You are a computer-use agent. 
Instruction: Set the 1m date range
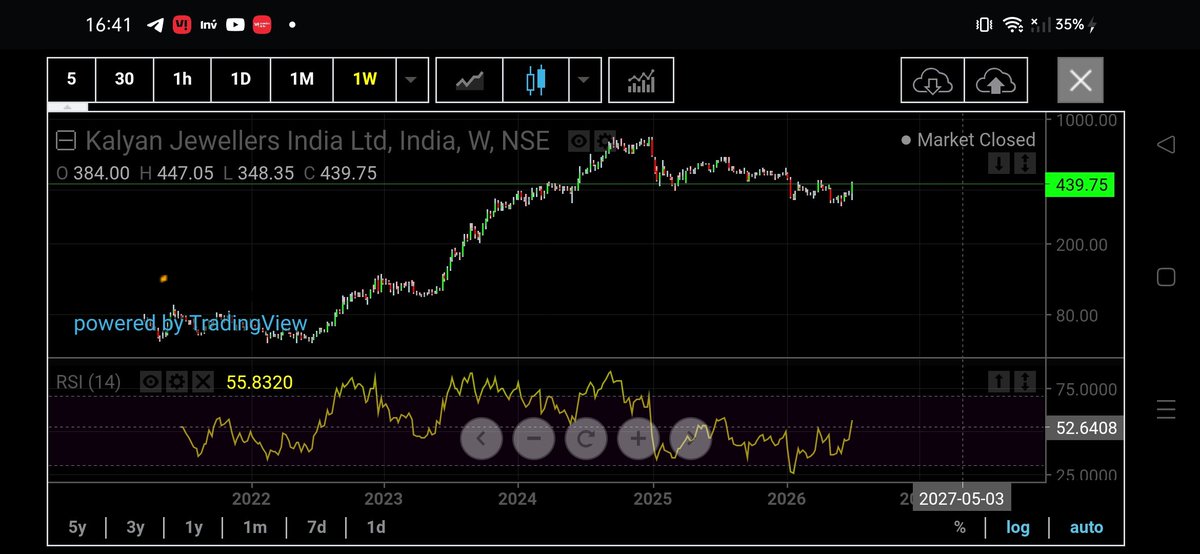[x=255, y=527]
